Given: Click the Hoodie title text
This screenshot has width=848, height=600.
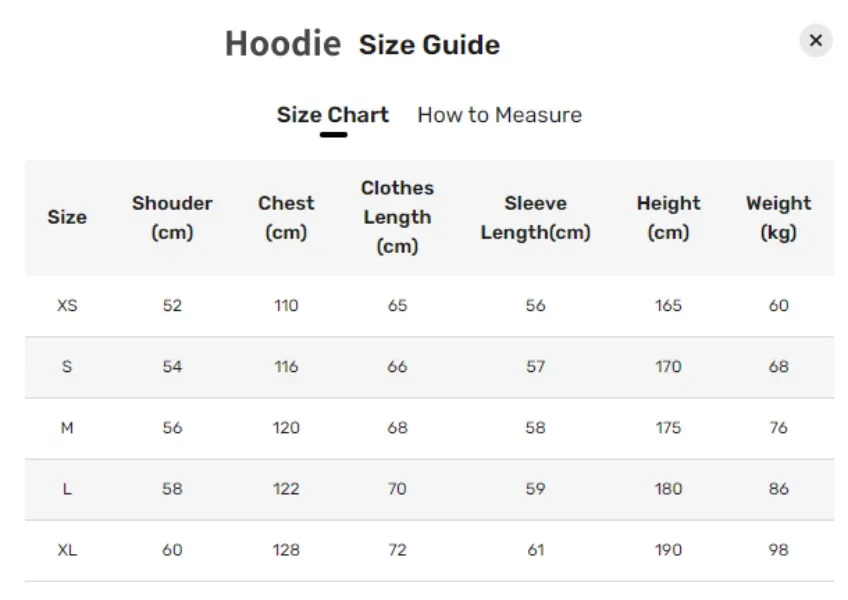Looking at the screenshot, I should click(283, 43).
